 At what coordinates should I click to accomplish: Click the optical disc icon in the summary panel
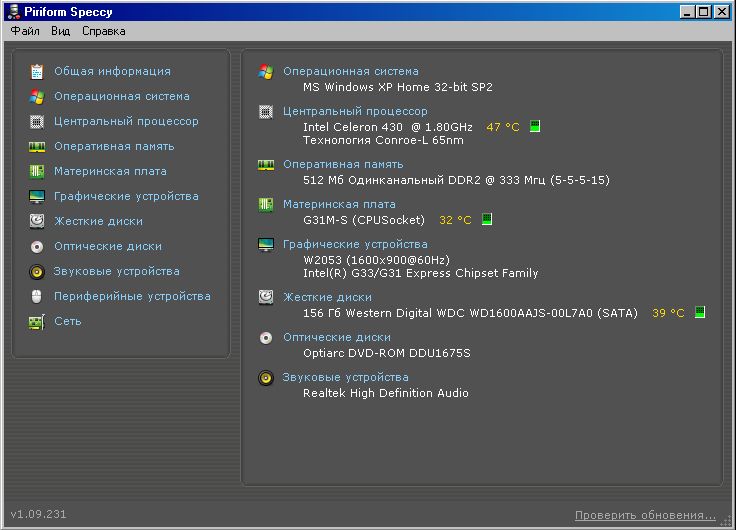pyautogui.click(x=266, y=338)
